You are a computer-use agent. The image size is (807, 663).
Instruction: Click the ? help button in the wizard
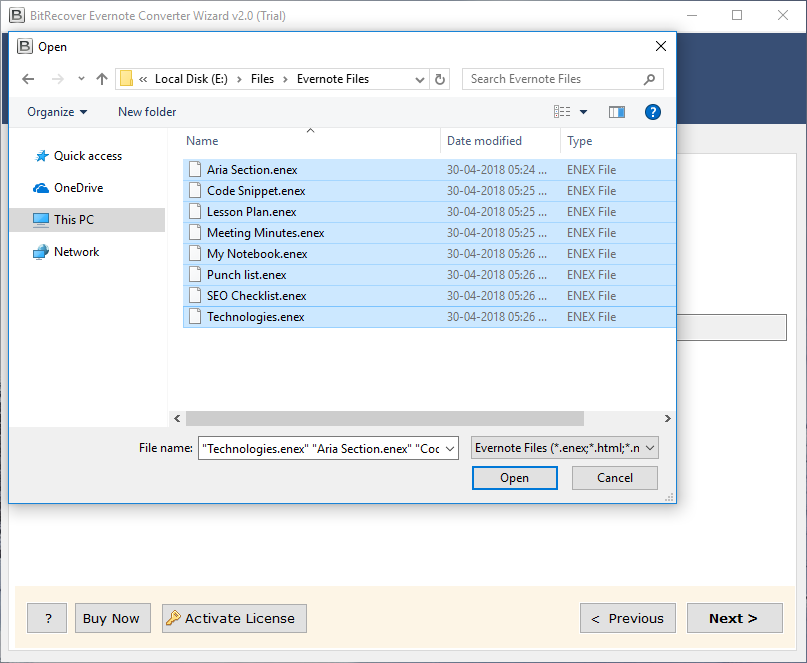coord(47,618)
